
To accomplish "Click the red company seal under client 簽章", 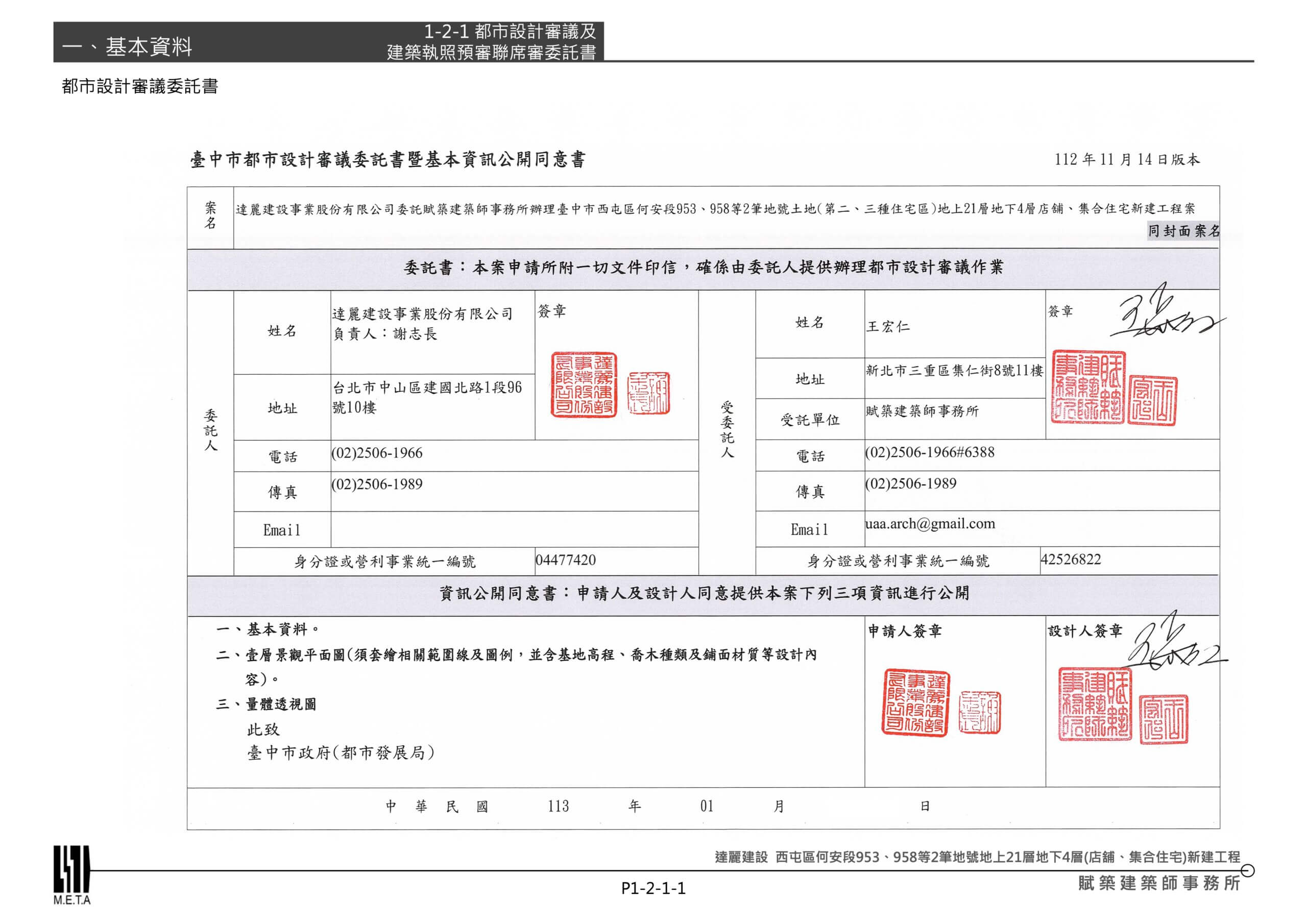I will click(x=584, y=385).
